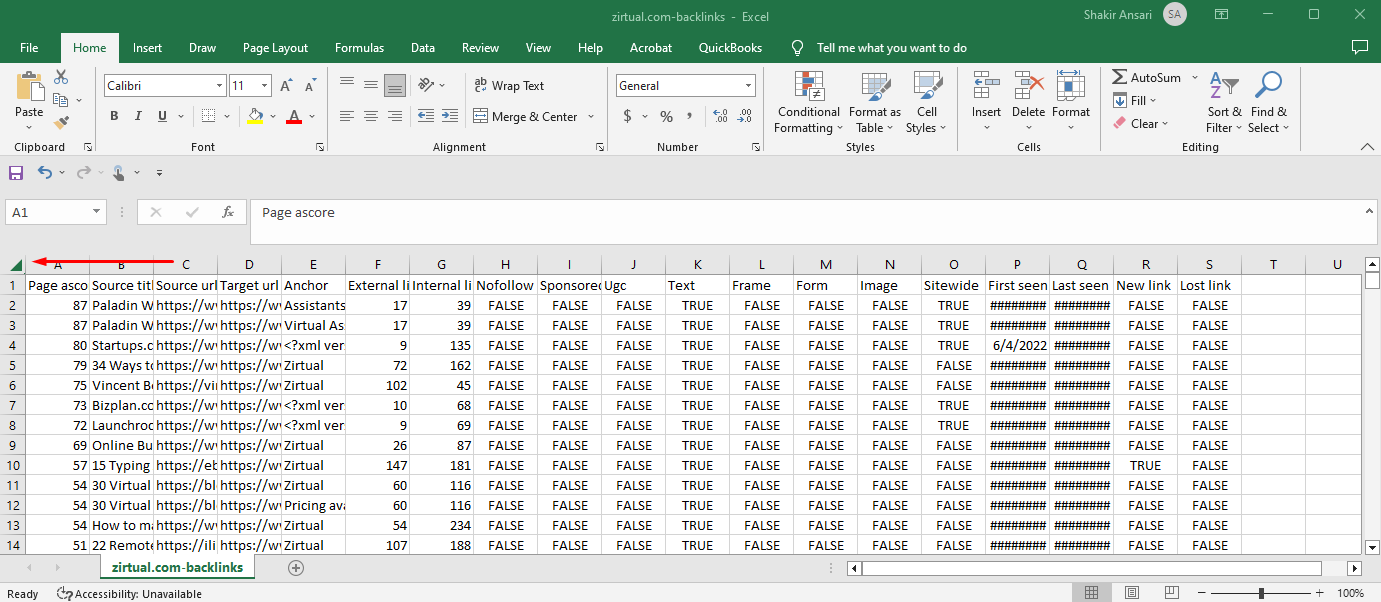The width and height of the screenshot is (1381, 602).
Task: Decrease font size with the small A icon
Action: tap(309, 86)
